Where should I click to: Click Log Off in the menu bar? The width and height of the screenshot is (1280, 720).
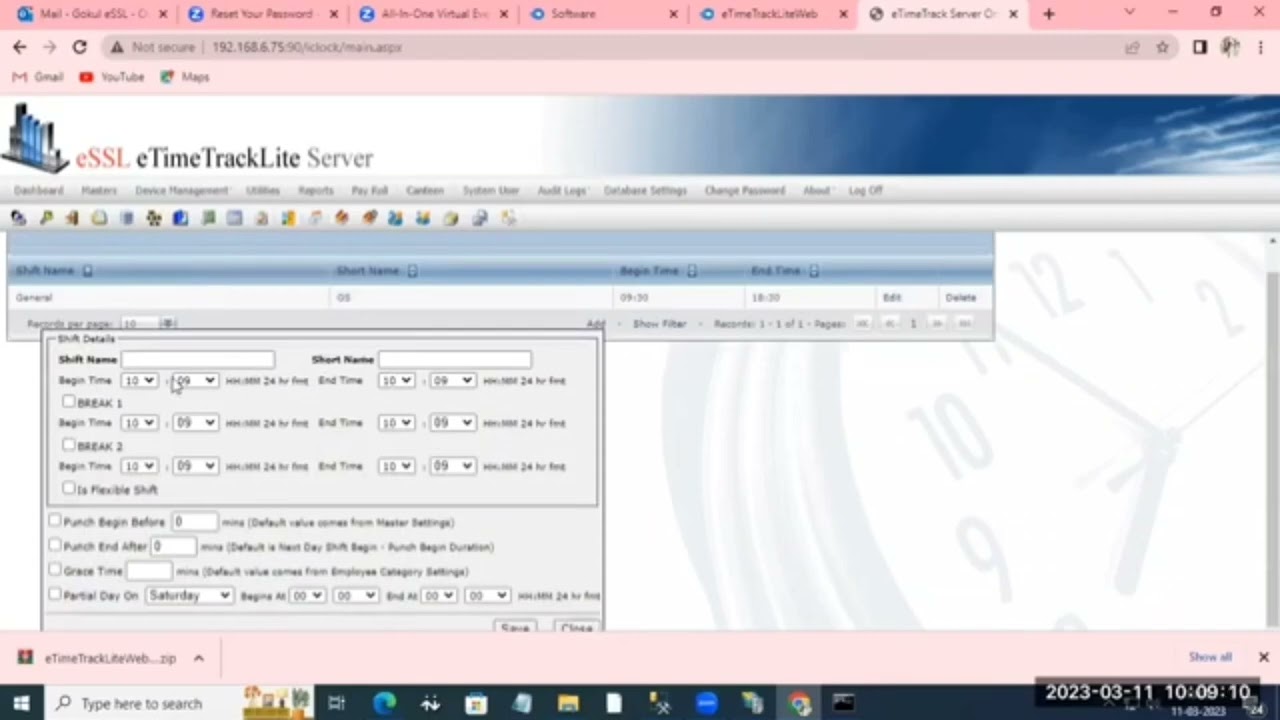[x=865, y=190]
